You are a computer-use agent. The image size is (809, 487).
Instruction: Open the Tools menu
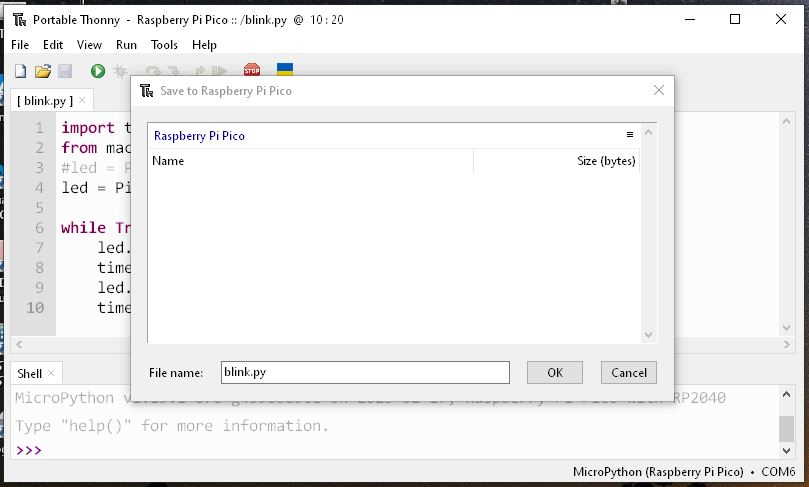tap(164, 45)
